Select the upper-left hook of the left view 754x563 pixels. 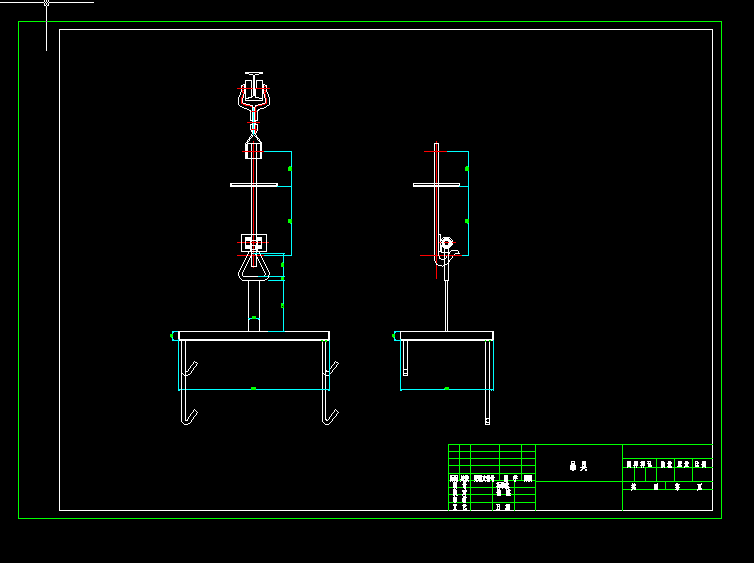tap(190, 369)
